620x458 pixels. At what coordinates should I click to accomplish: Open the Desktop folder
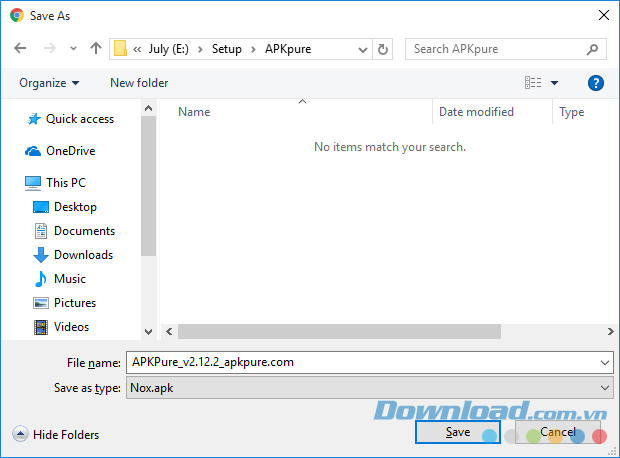tap(75, 207)
